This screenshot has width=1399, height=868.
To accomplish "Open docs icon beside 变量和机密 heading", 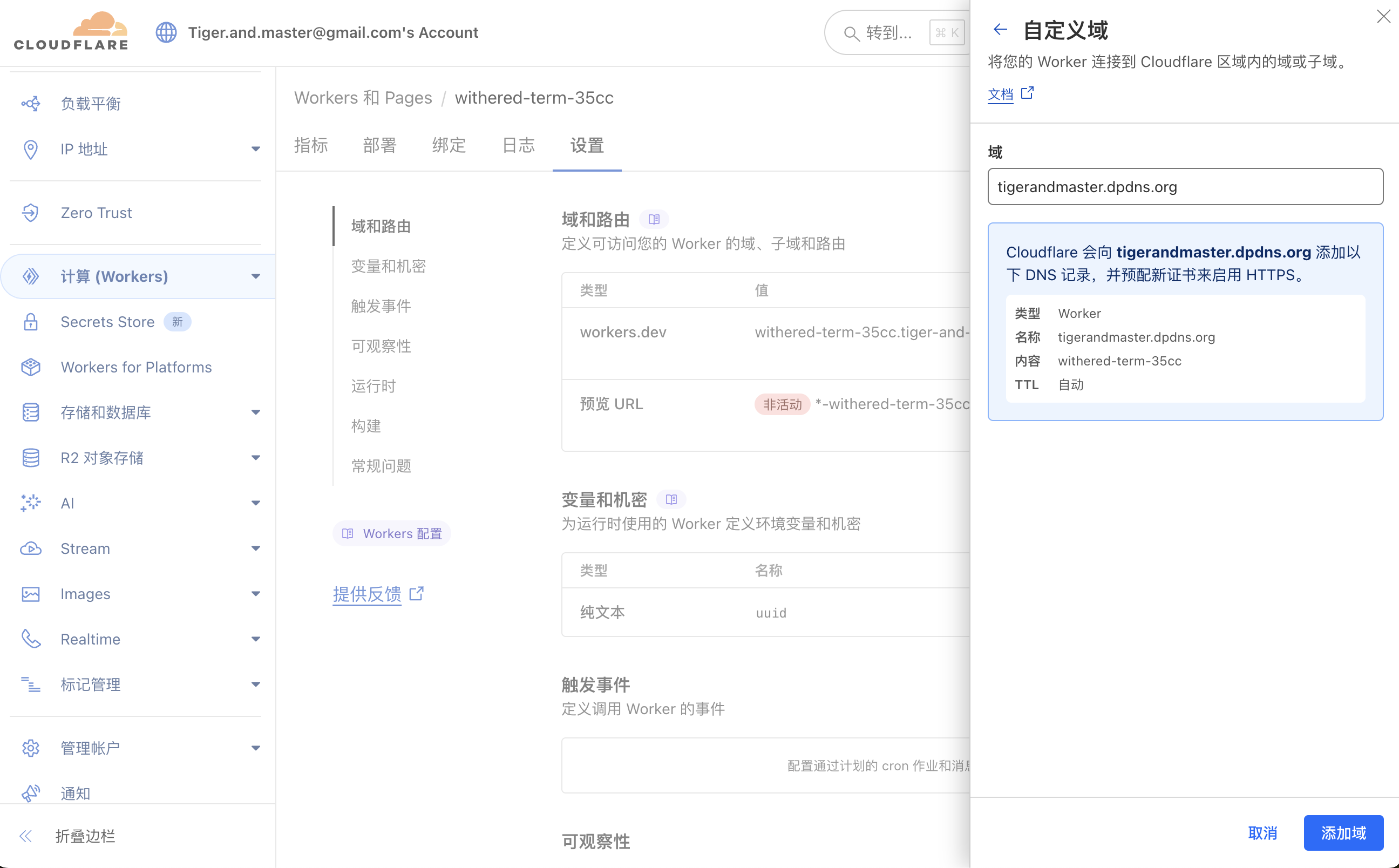I will click(x=671, y=499).
